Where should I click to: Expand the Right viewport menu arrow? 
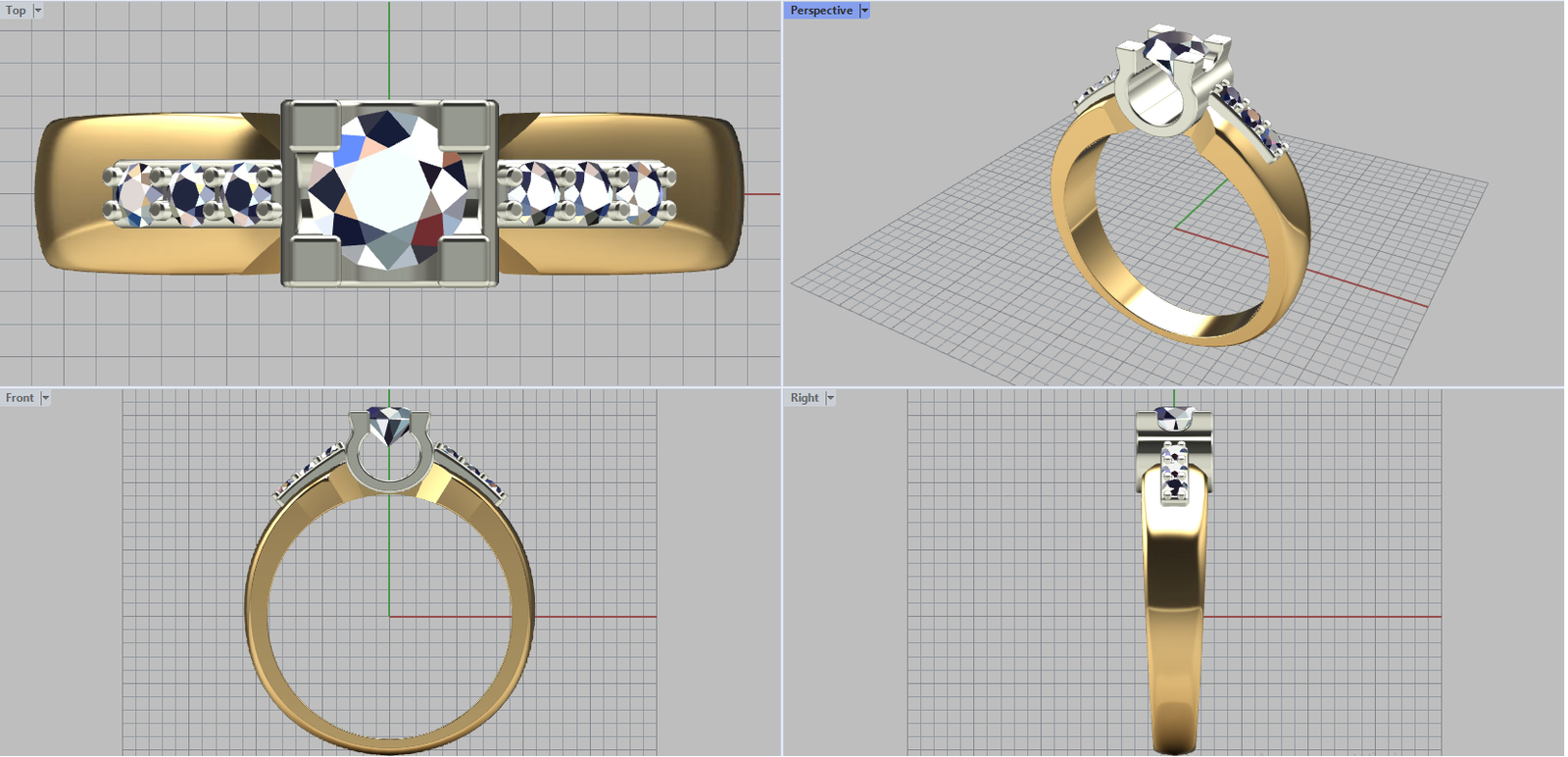pos(830,398)
